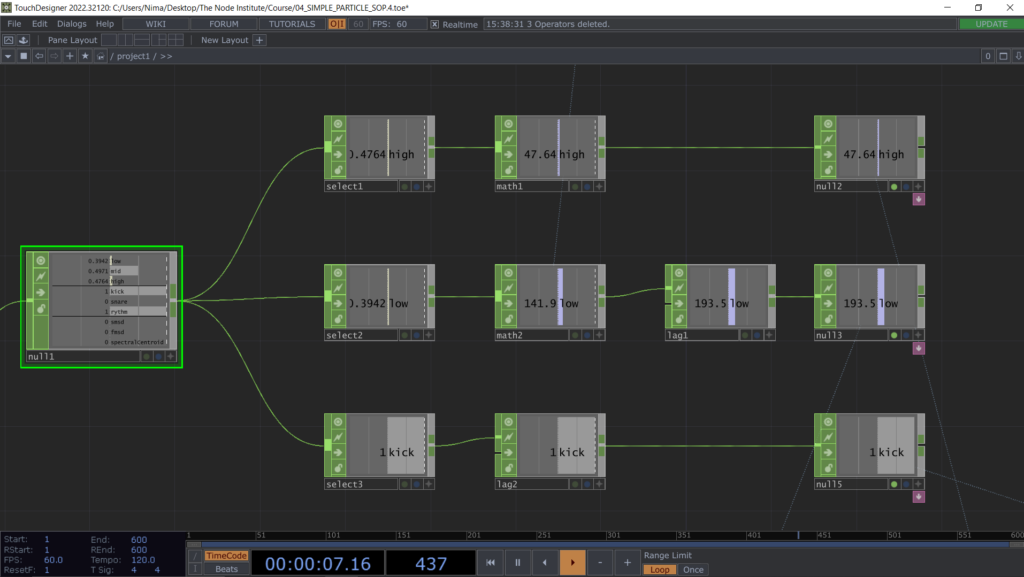The image size is (1024, 577).
Task: Toggle display flag on null3
Action: point(894,335)
